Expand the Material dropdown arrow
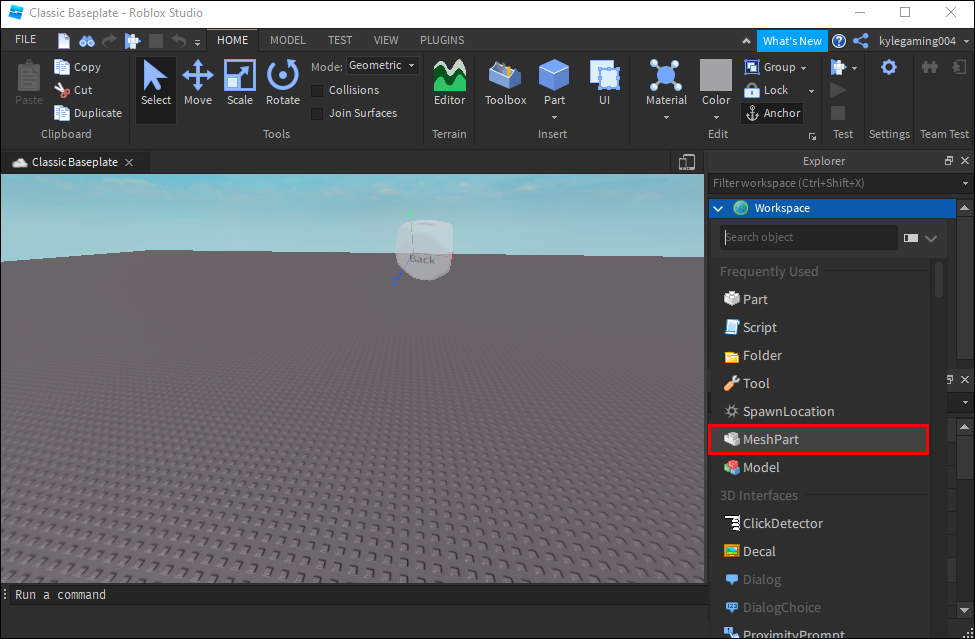Viewport: 975px width, 639px height. click(666, 117)
